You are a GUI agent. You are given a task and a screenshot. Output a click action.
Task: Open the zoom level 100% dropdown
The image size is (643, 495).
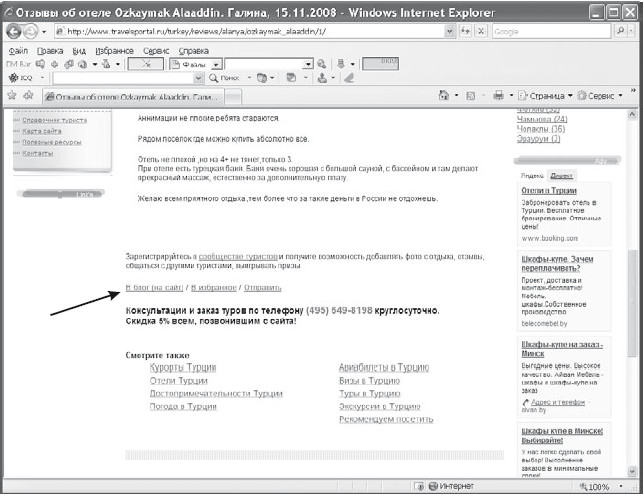604,487
